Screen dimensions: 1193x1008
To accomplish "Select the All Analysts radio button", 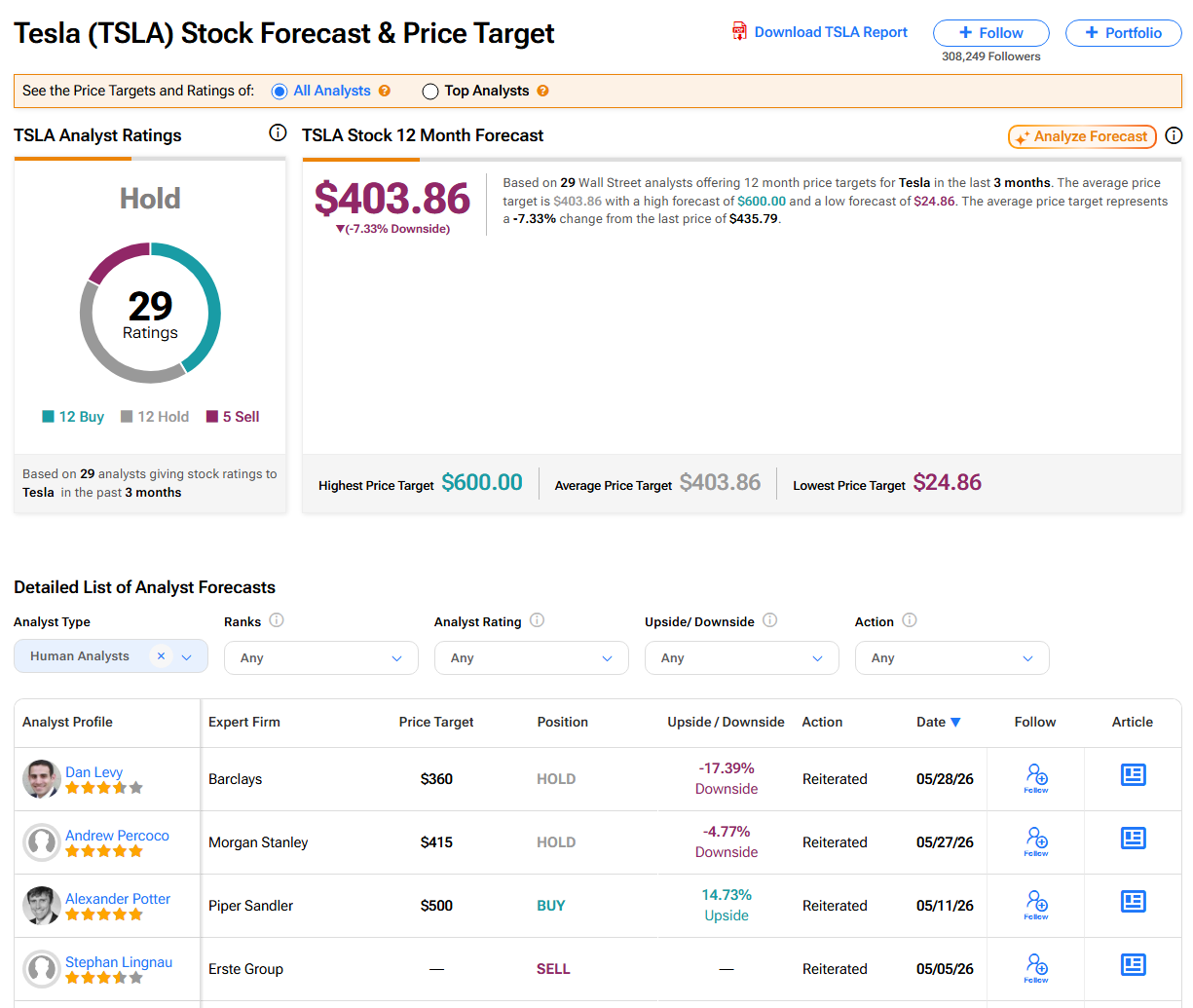I will pos(280,92).
